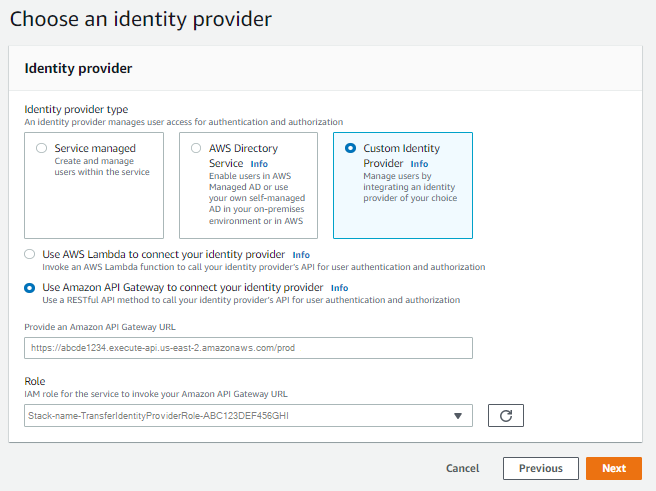Select the Service managed radio button
656x491 pixels.
pyautogui.click(x=41, y=148)
